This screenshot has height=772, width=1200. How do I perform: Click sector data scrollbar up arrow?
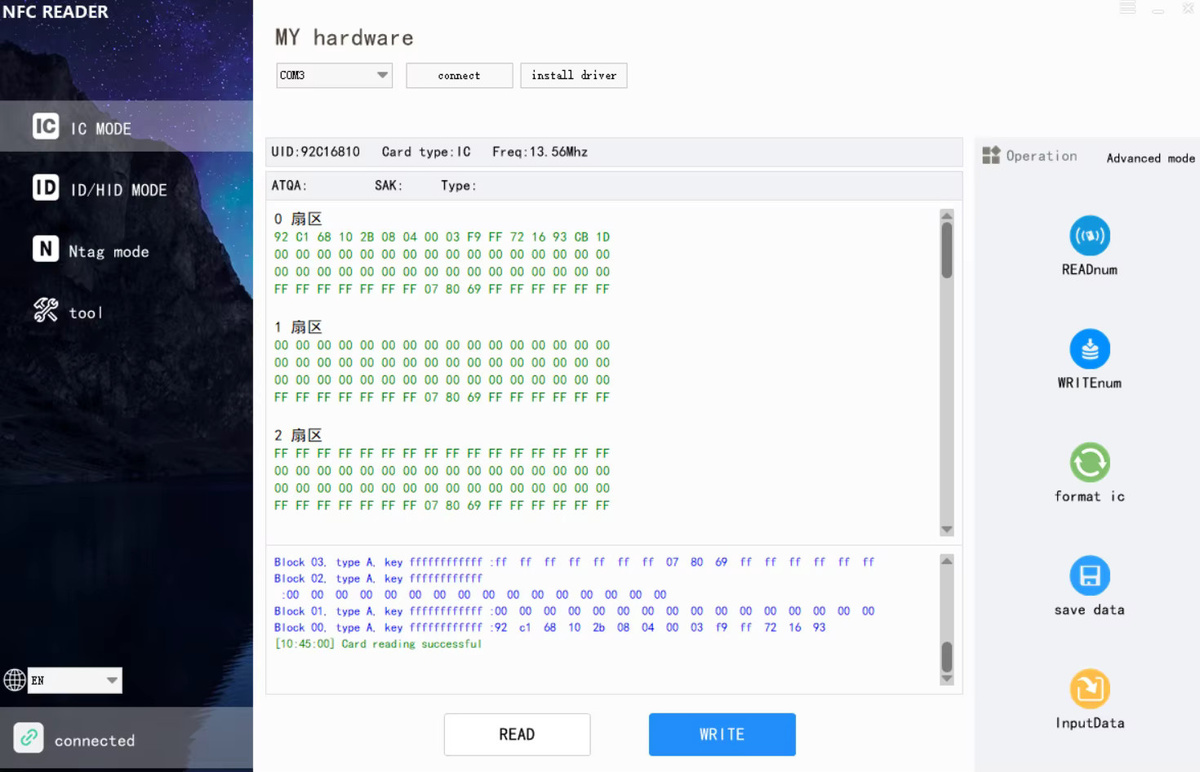[x=947, y=216]
